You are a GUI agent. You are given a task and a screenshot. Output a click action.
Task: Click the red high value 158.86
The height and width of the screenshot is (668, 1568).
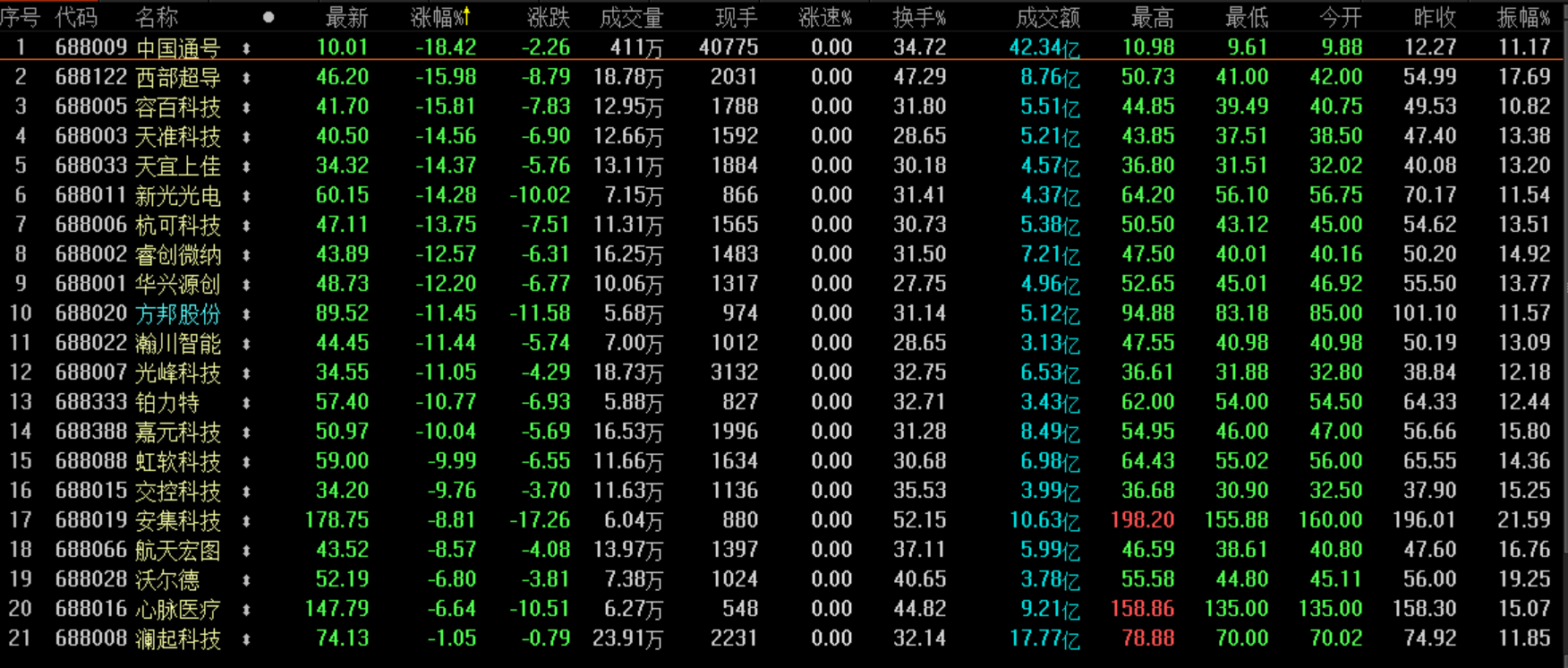[x=1142, y=609]
